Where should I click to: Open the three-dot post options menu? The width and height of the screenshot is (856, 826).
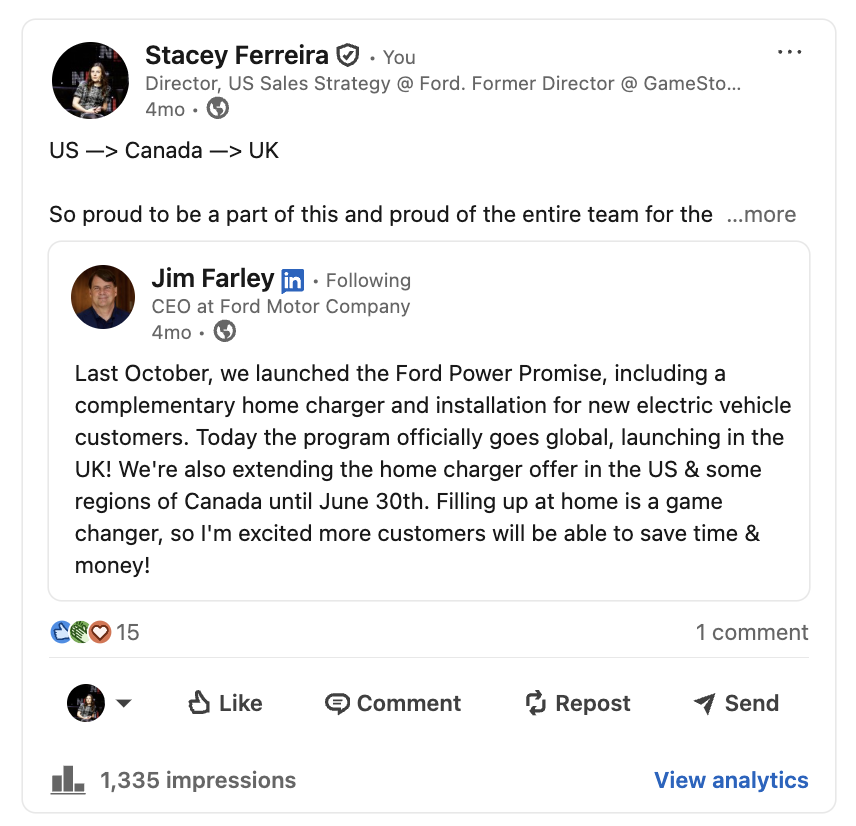click(x=789, y=53)
